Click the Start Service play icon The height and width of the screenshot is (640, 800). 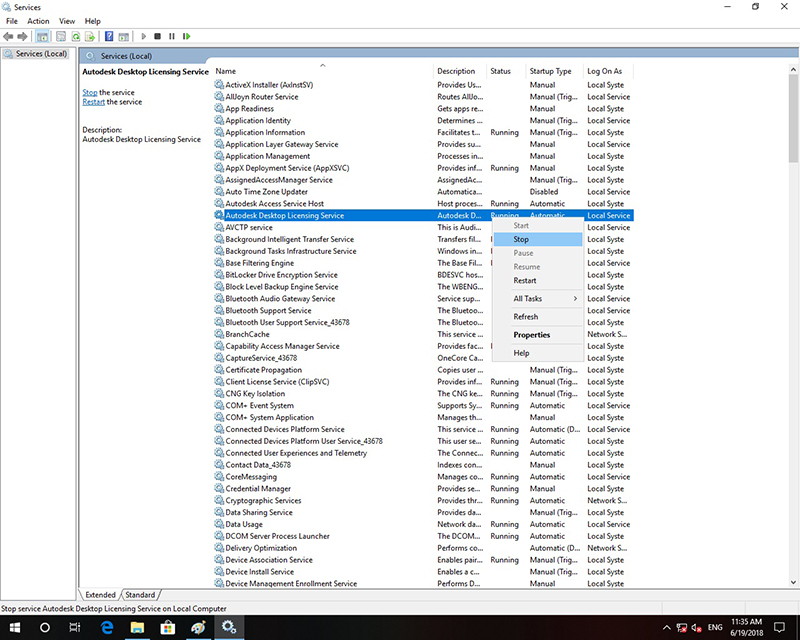coord(143,36)
